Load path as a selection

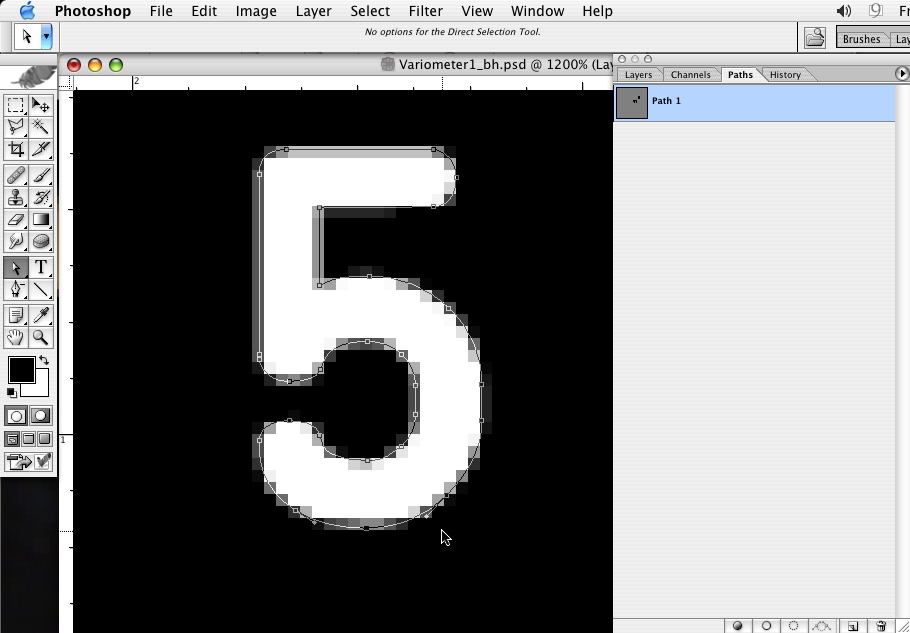point(794,626)
